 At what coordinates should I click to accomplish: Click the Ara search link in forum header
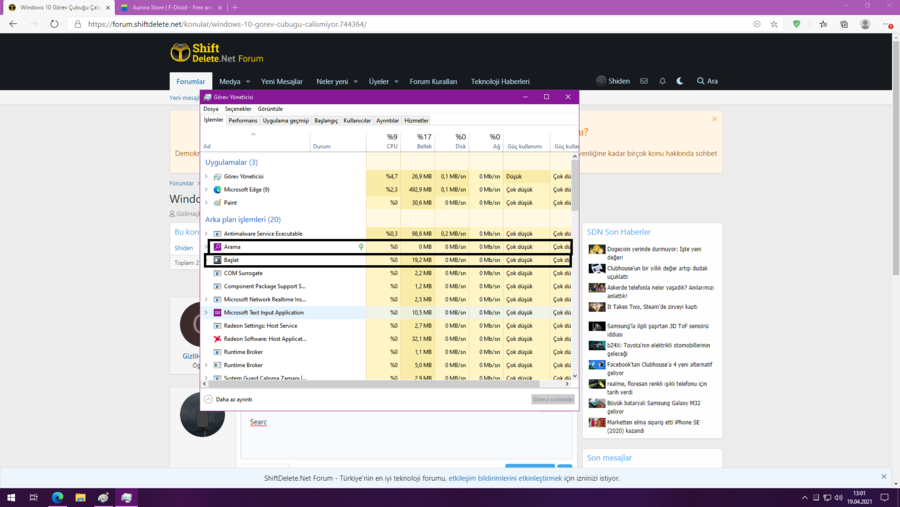[x=707, y=81]
